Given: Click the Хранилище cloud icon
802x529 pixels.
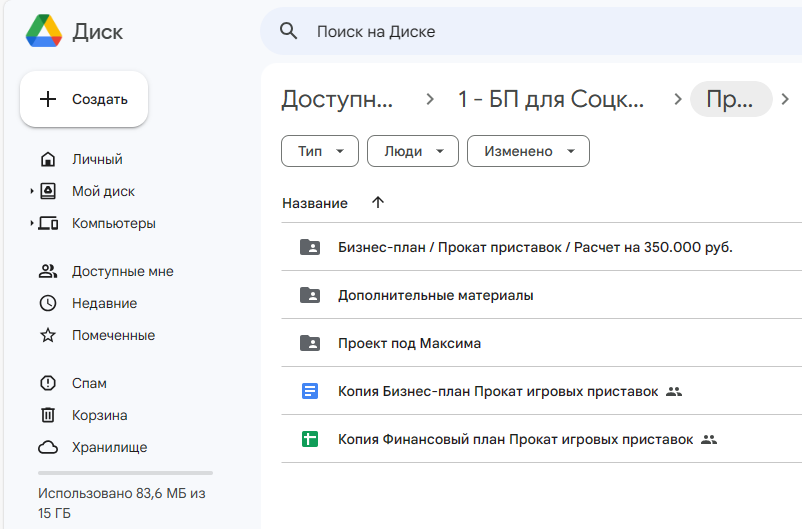Looking at the screenshot, I should pos(48,448).
